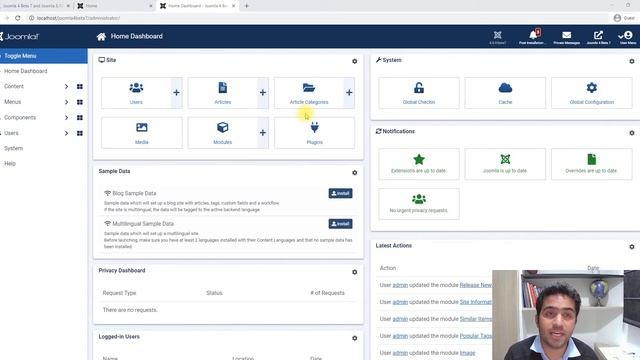
Task: Click the Home Dashboard house icon
Action: [101, 37]
